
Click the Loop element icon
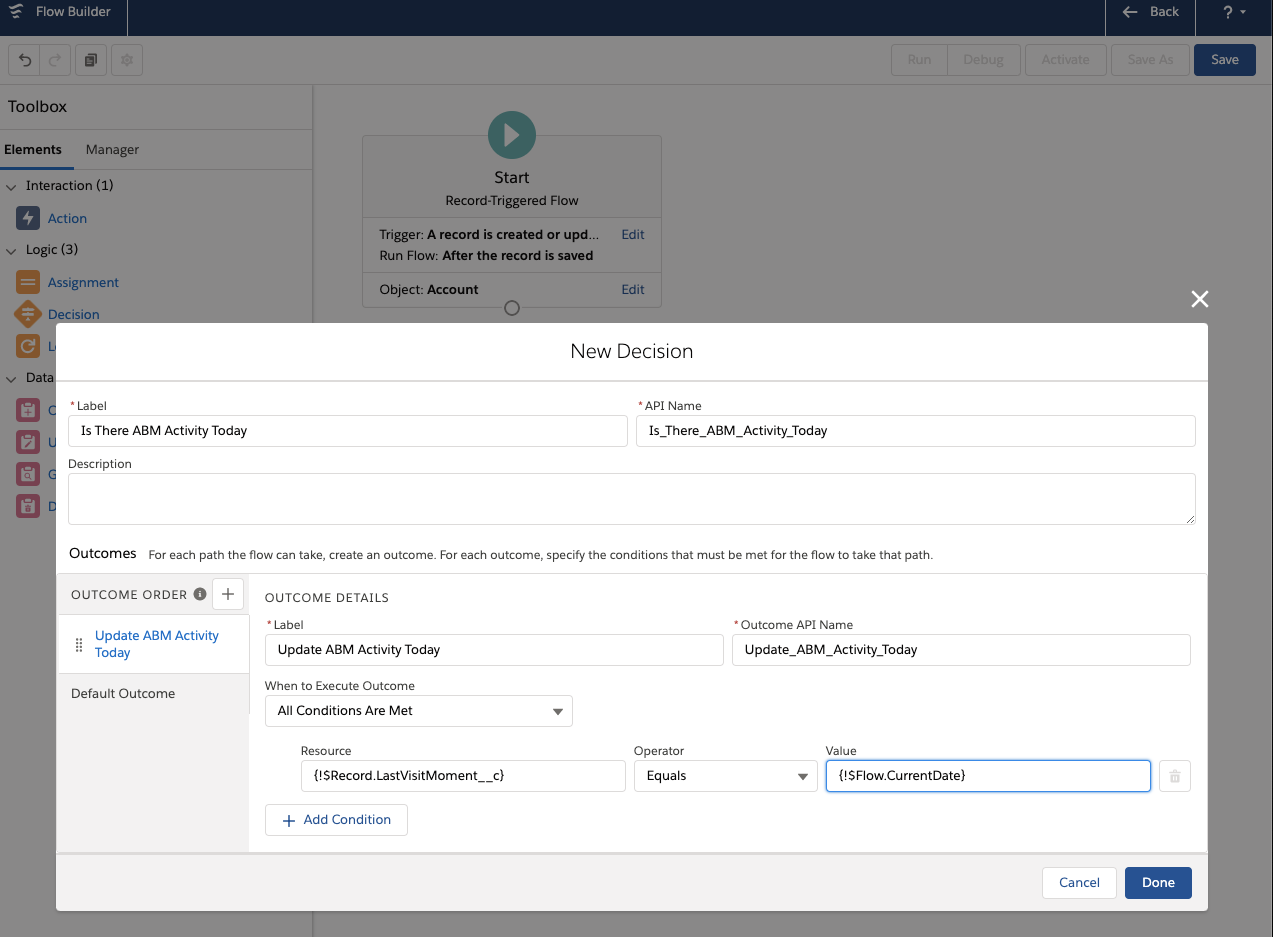28,346
